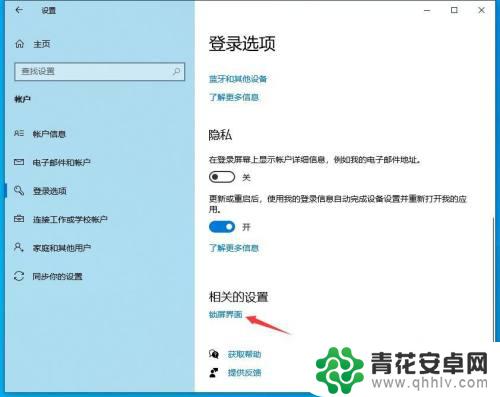Open the 蓝牙和其他设备 link

coord(238,79)
